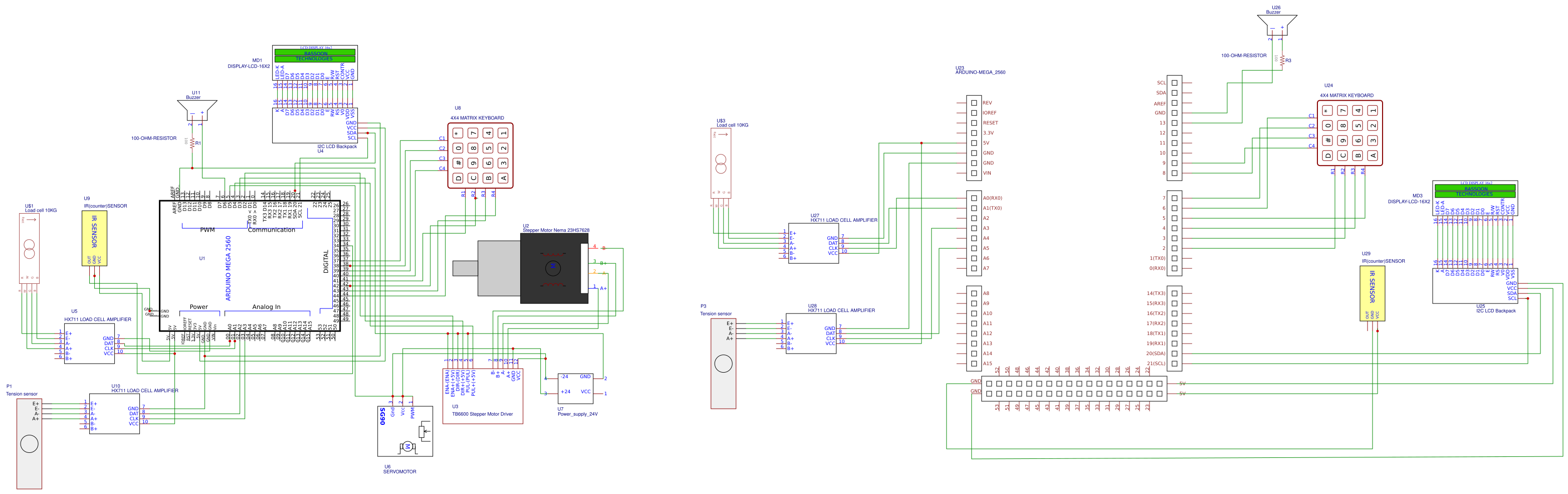
Task: Click the P3 tension sensor body
Action: [x=723, y=364]
